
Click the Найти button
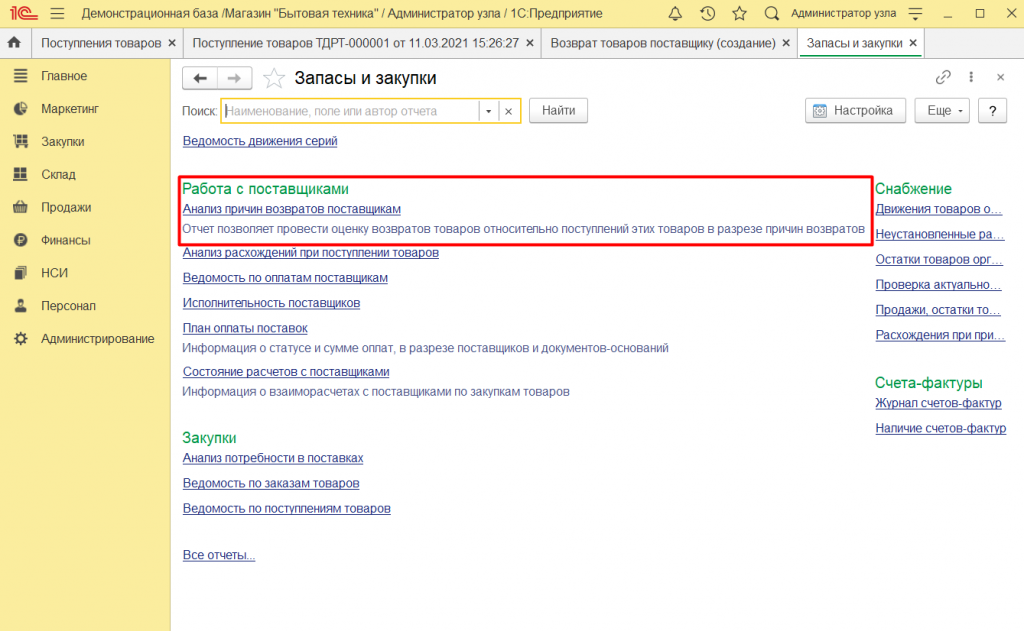point(558,111)
